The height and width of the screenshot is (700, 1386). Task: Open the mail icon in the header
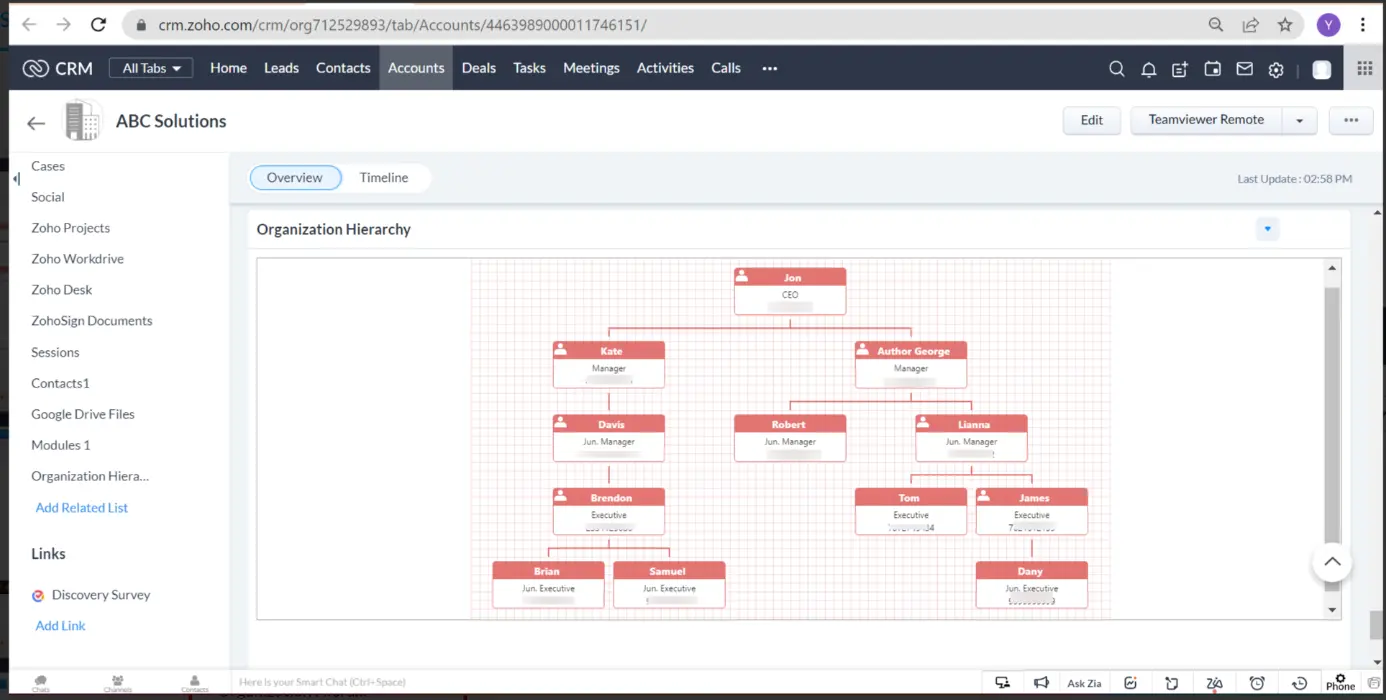tap(1244, 68)
